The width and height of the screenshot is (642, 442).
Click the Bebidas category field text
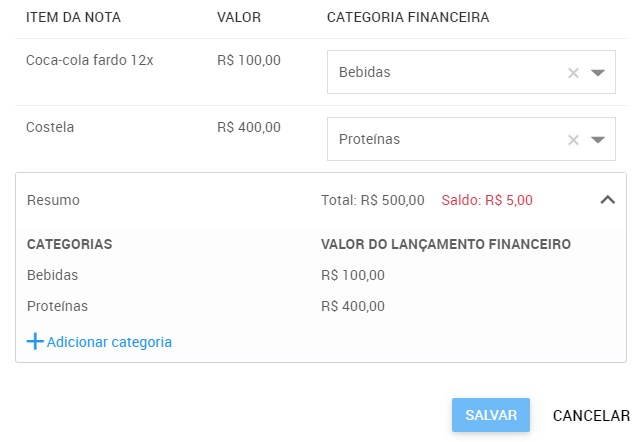click(365, 73)
